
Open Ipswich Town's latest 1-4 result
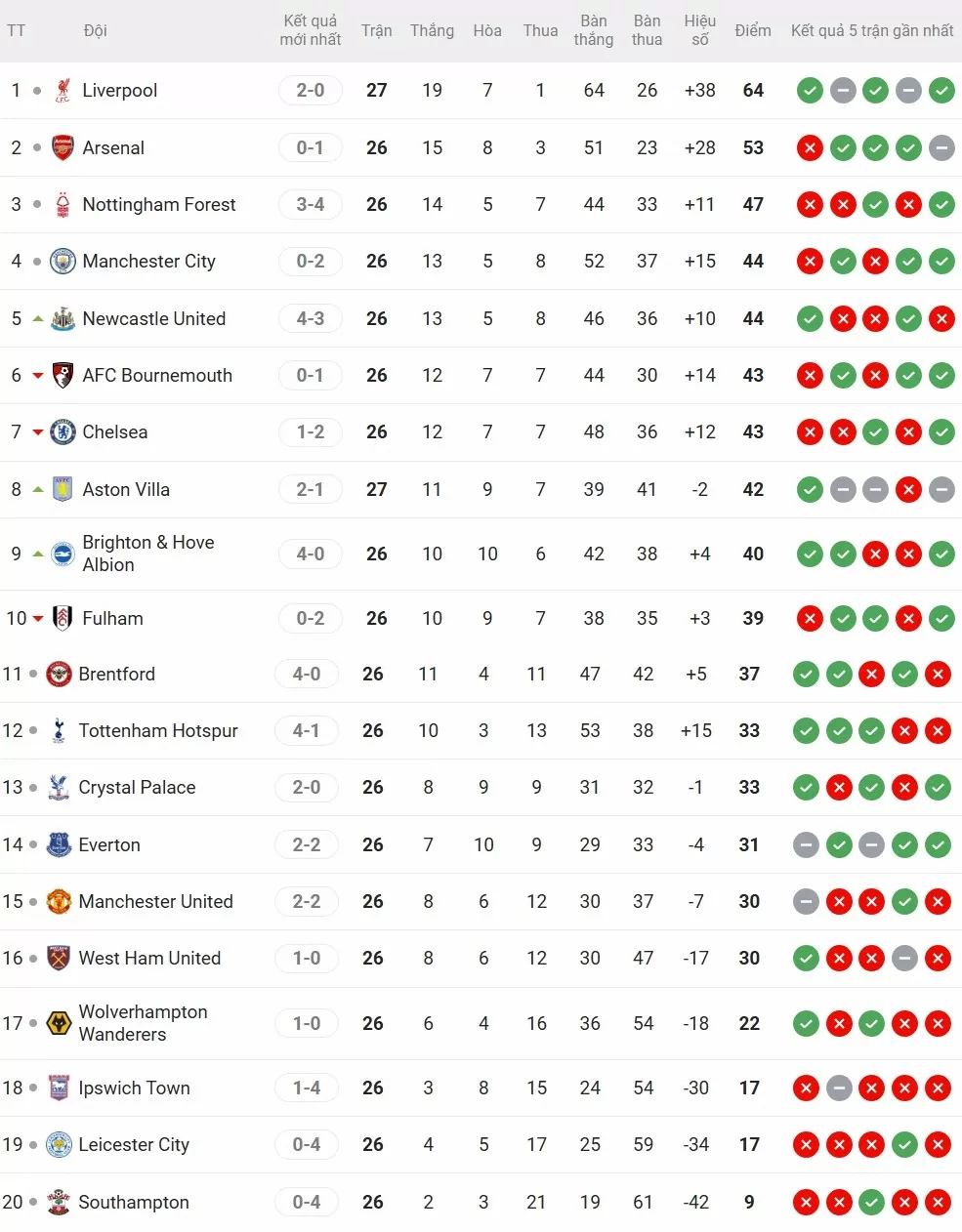(306, 1088)
